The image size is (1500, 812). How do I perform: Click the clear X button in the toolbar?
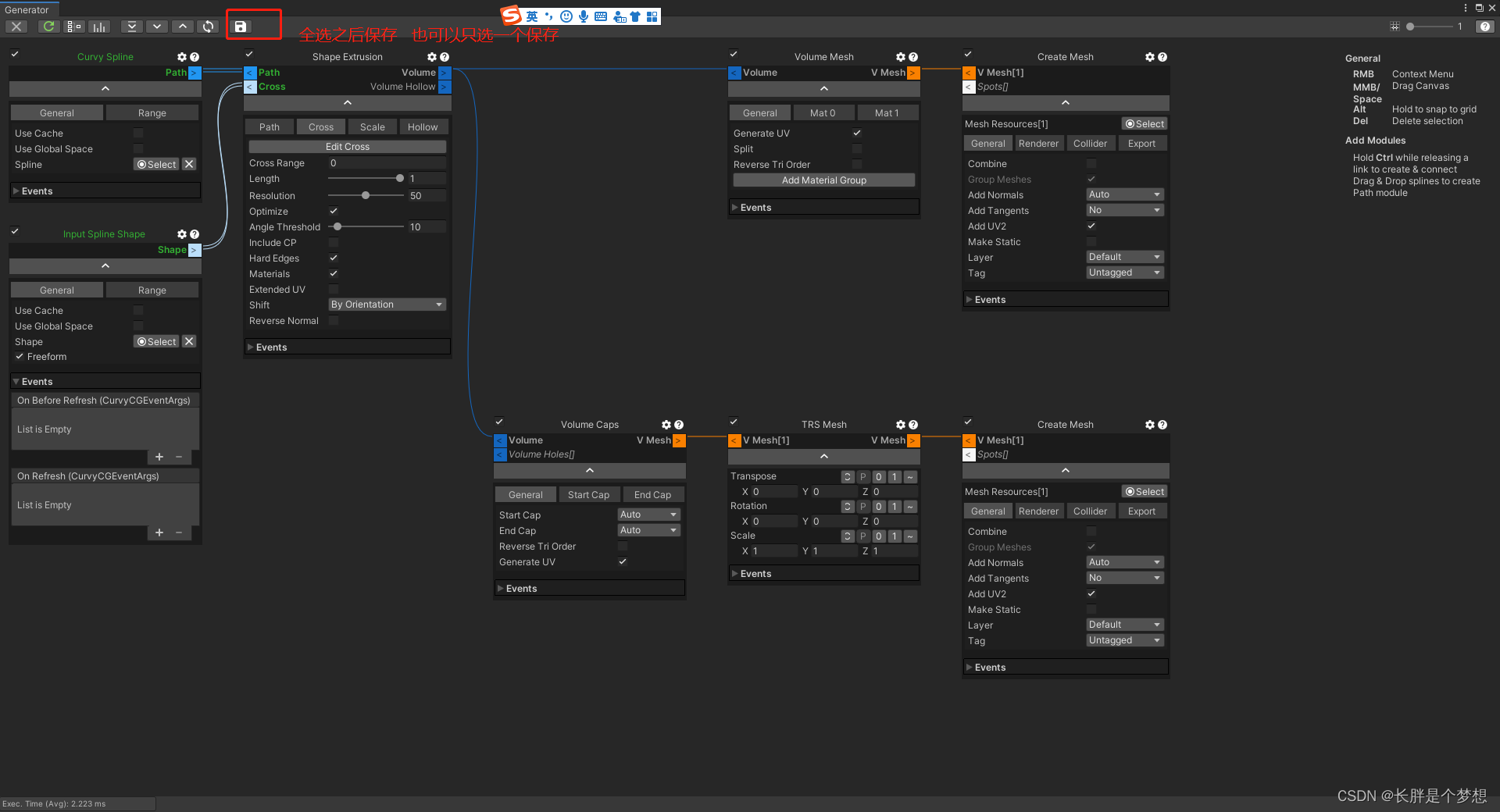click(x=16, y=27)
